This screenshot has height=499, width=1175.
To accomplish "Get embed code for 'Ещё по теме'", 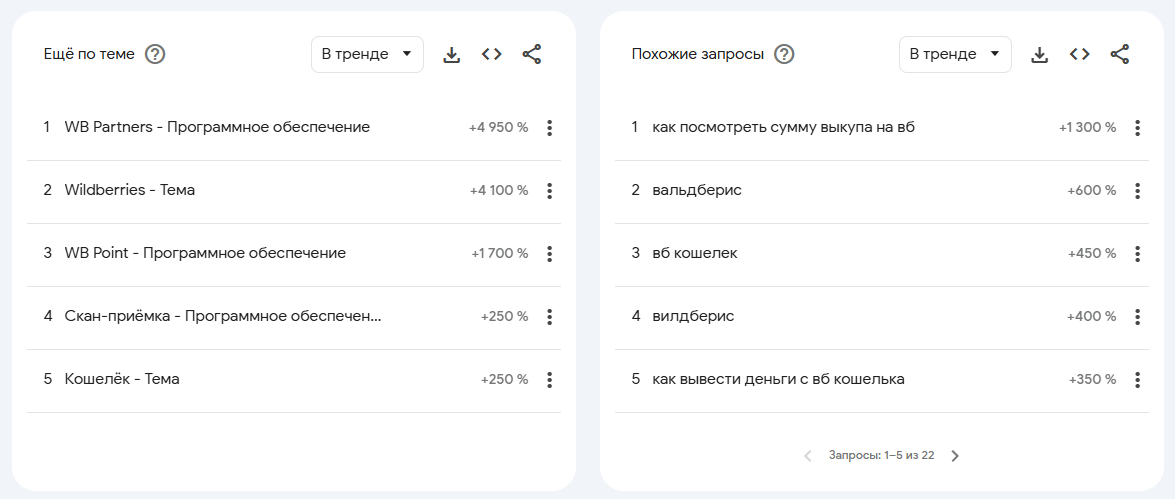I will pos(492,55).
